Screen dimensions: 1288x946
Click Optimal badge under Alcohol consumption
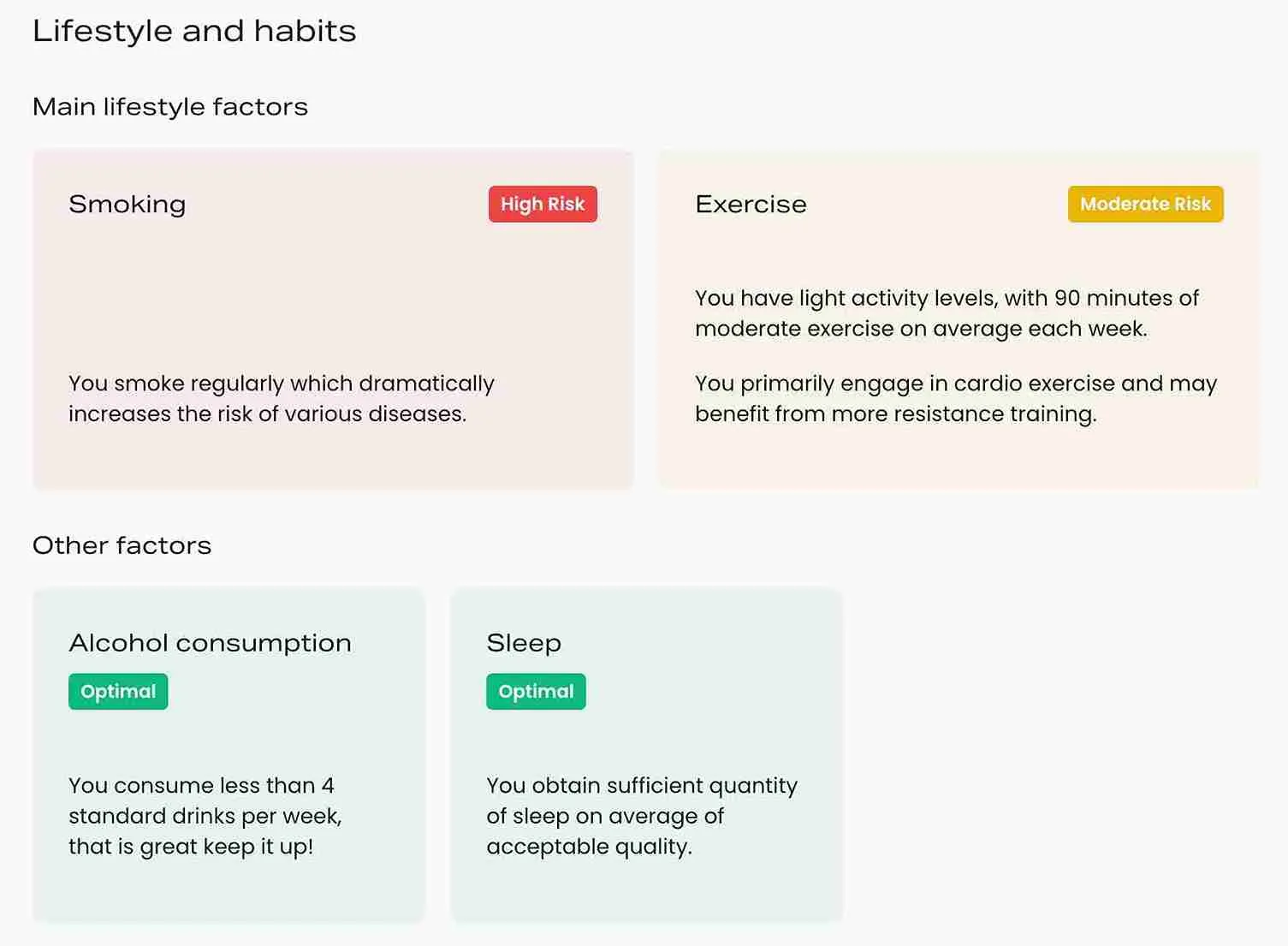(x=118, y=692)
